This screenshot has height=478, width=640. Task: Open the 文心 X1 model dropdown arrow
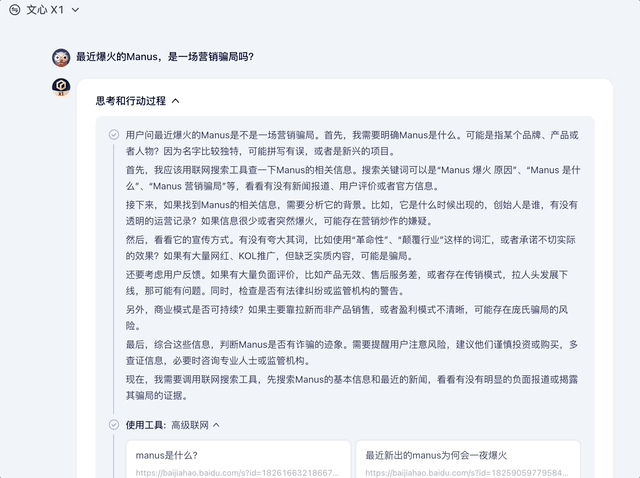(x=76, y=10)
